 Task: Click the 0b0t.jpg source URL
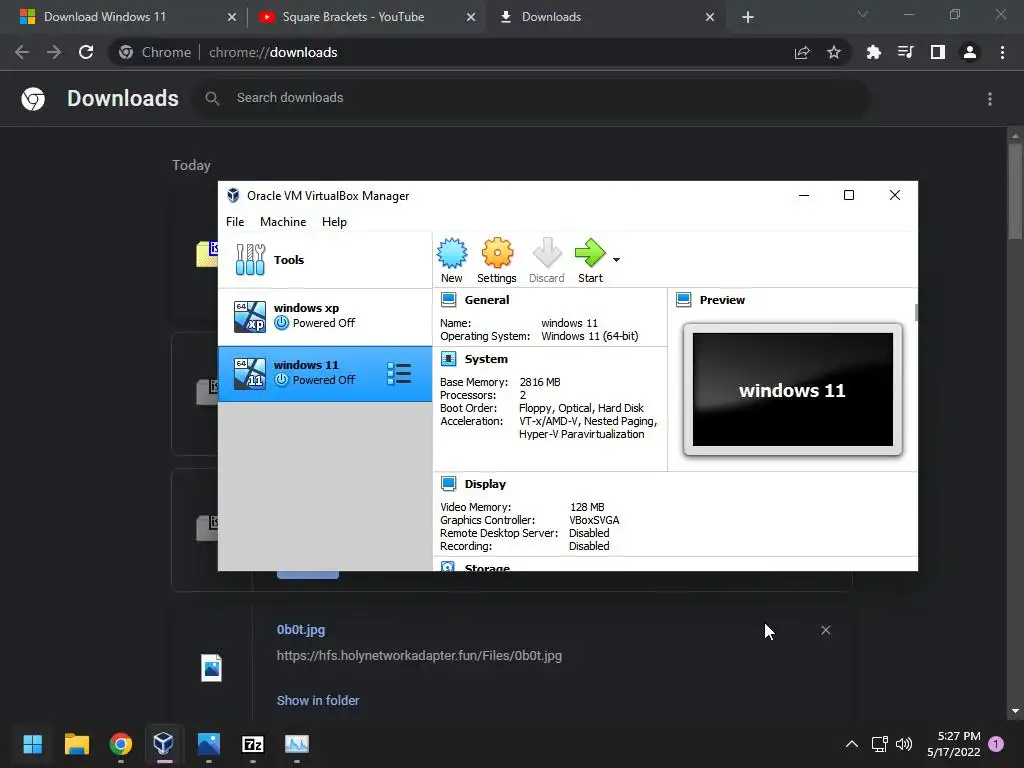tap(419, 656)
